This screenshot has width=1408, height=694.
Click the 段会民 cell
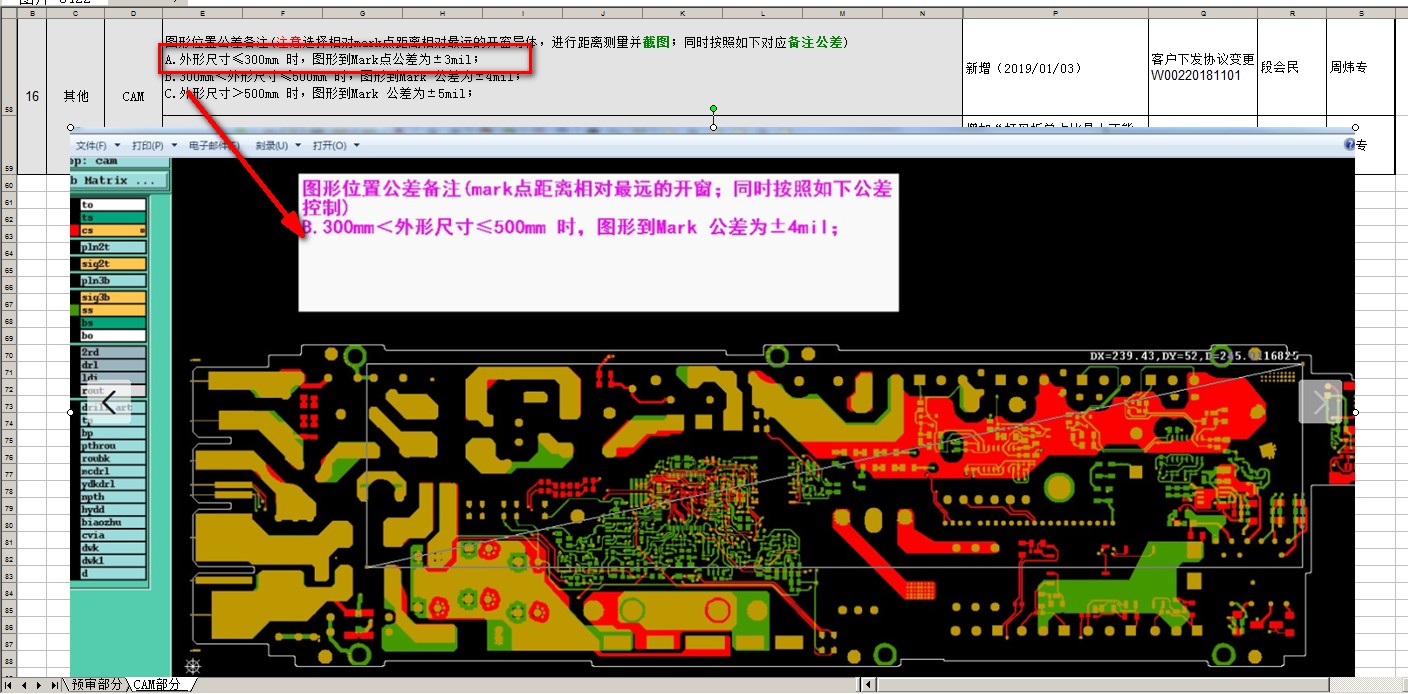(1292, 68)
